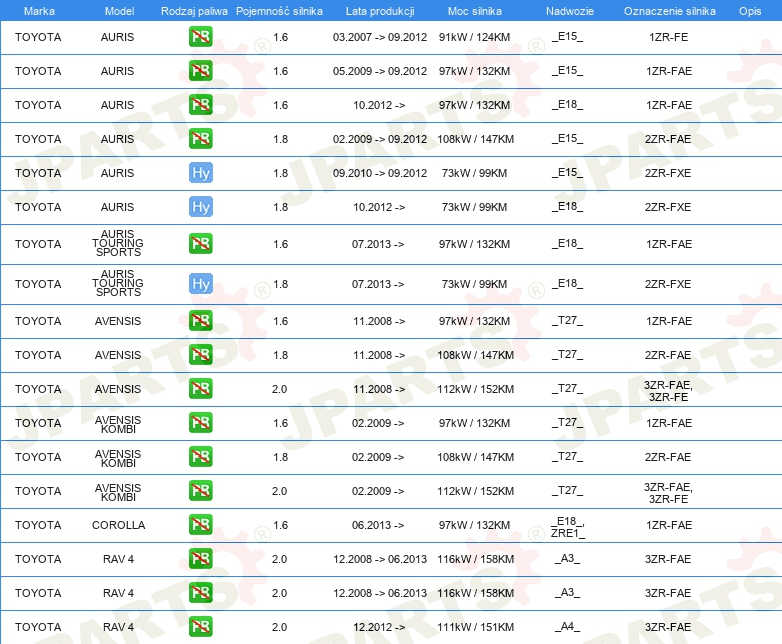This screenshot has width=782, height=644.
Task: Click 112kW / 152KM in Avensis Kombi row
Action: 475,490
